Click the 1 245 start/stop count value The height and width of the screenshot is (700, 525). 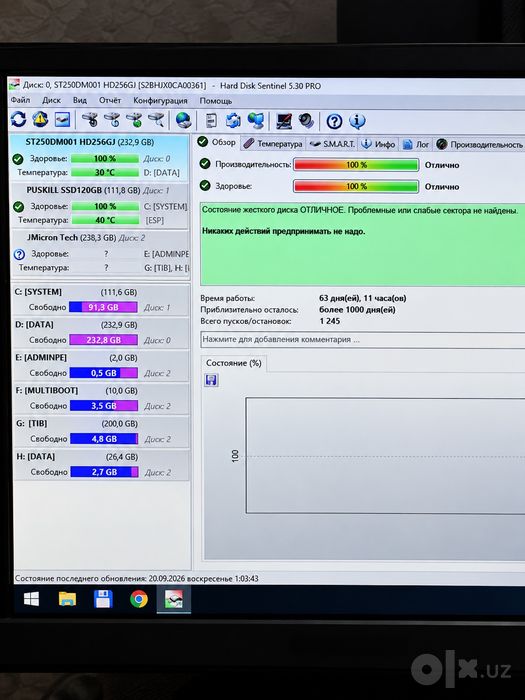[329, 321]
